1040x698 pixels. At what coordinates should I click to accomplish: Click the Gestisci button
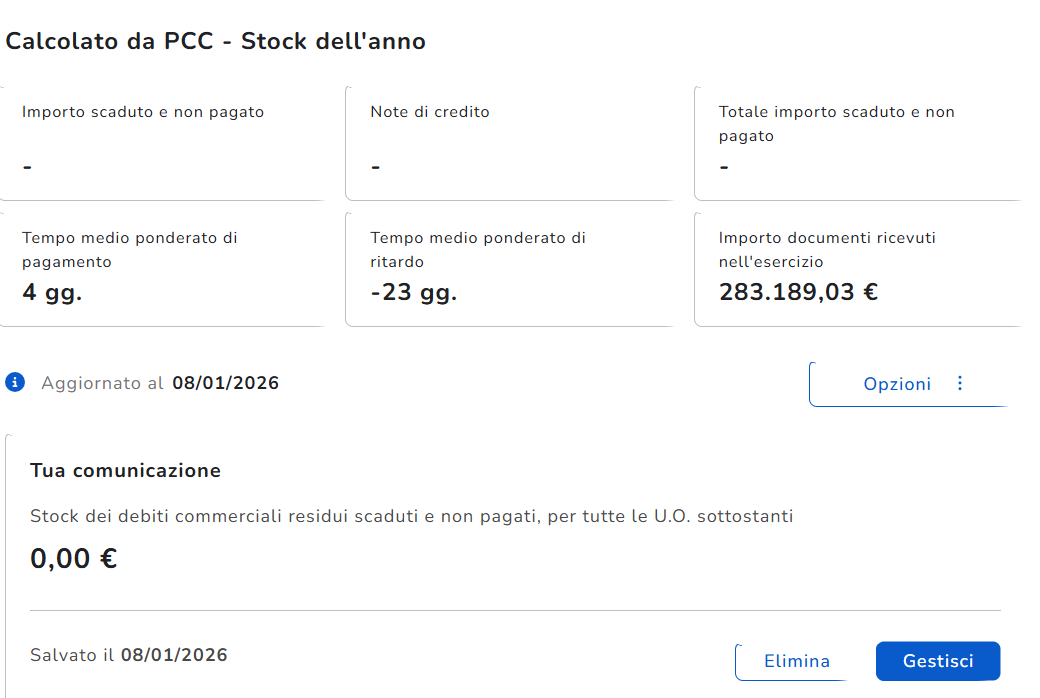click(937, 661)
